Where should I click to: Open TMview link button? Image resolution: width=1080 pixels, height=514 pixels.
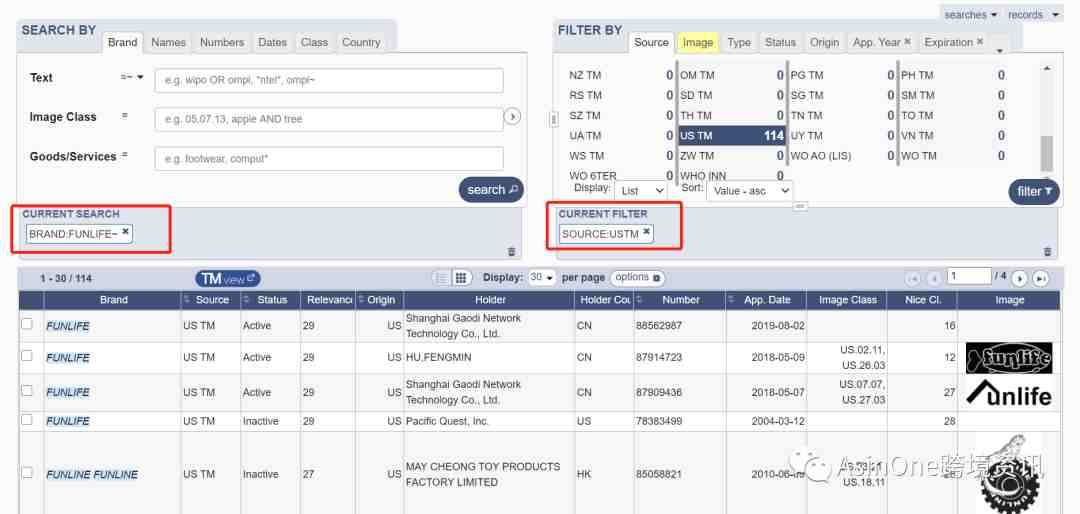coord(228,278)
